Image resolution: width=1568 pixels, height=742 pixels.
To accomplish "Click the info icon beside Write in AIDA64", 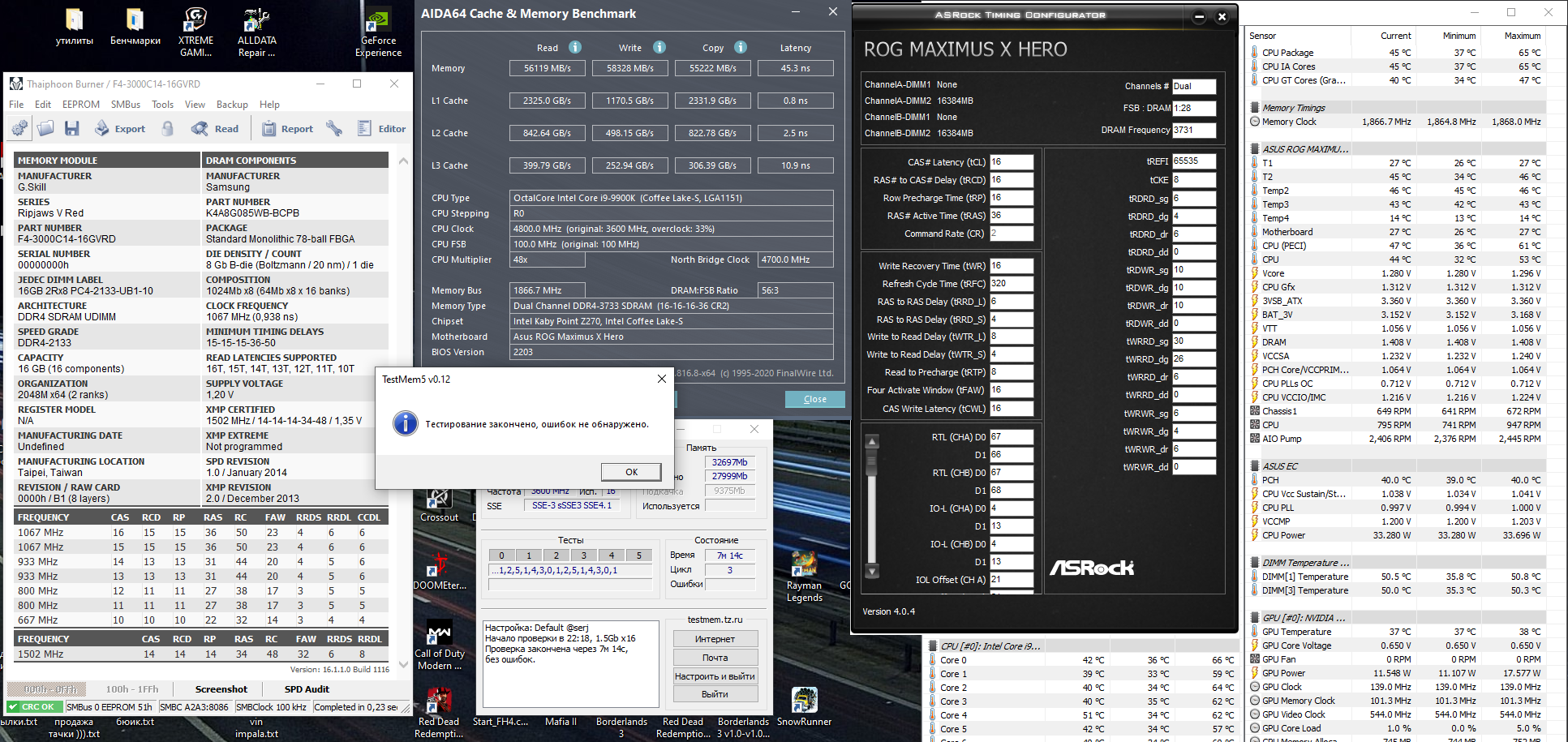I will (659, 47).
